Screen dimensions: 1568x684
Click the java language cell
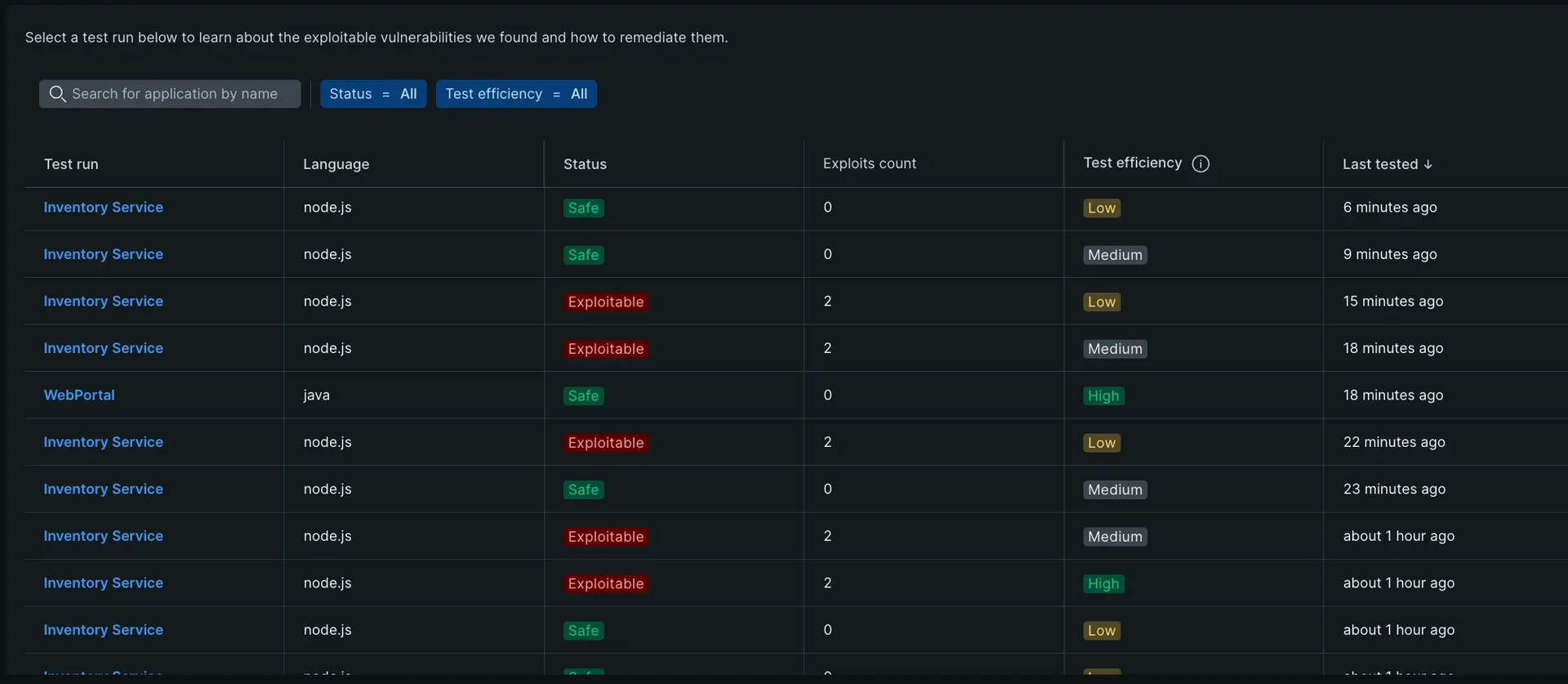(317, 396)
